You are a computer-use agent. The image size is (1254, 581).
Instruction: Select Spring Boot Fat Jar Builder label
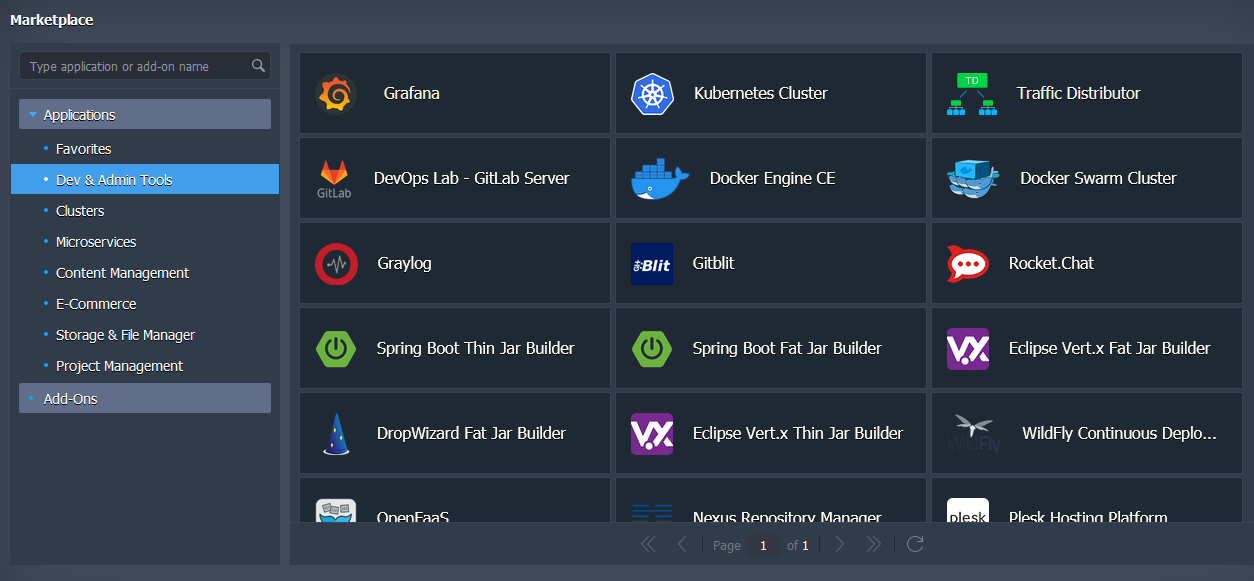pyautogui.click(x=788, y=349)
